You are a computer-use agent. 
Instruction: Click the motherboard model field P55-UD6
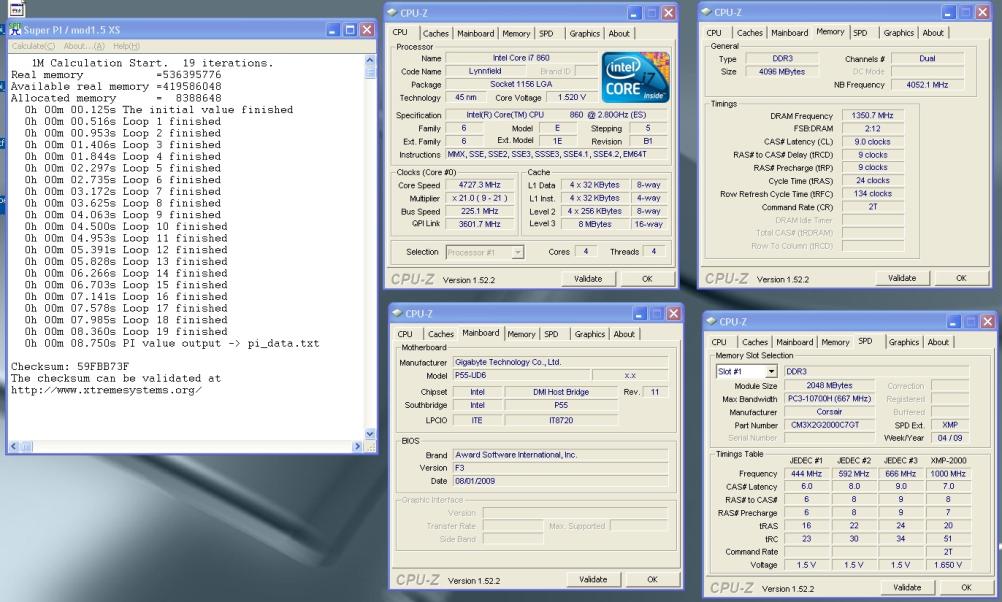(x=522, y=375)
